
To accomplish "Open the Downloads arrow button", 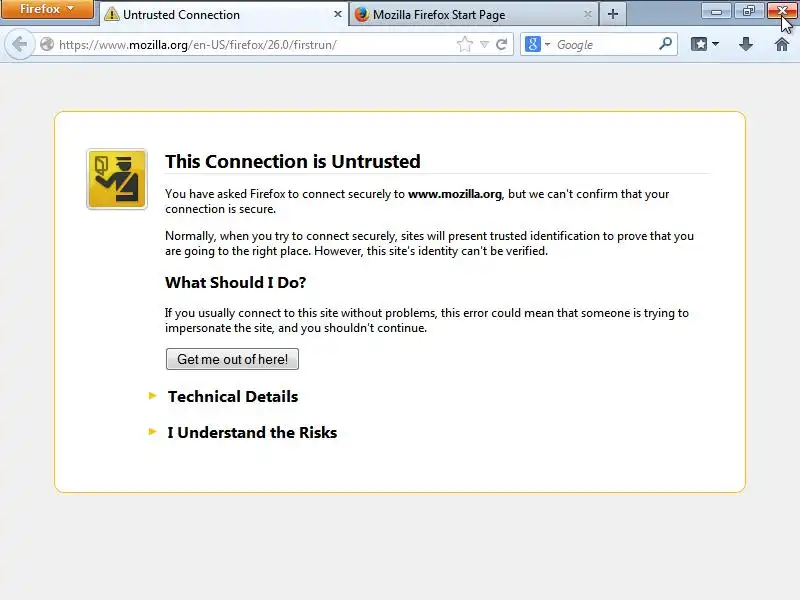I will 746,44.
